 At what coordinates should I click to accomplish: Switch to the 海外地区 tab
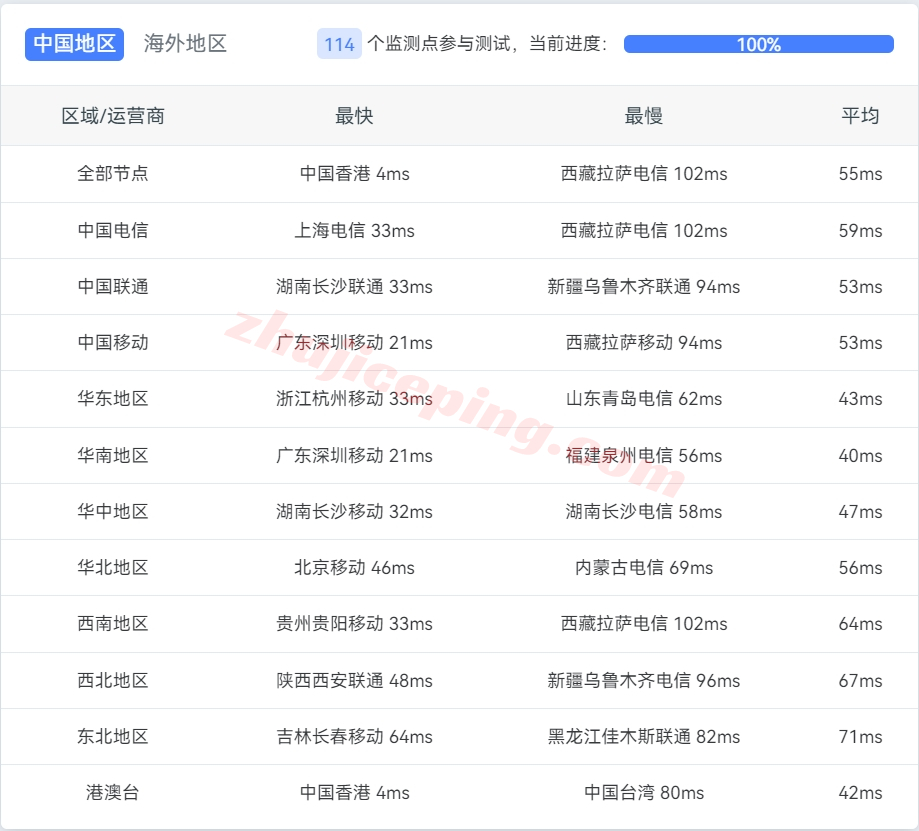click(x=185, y=44)
